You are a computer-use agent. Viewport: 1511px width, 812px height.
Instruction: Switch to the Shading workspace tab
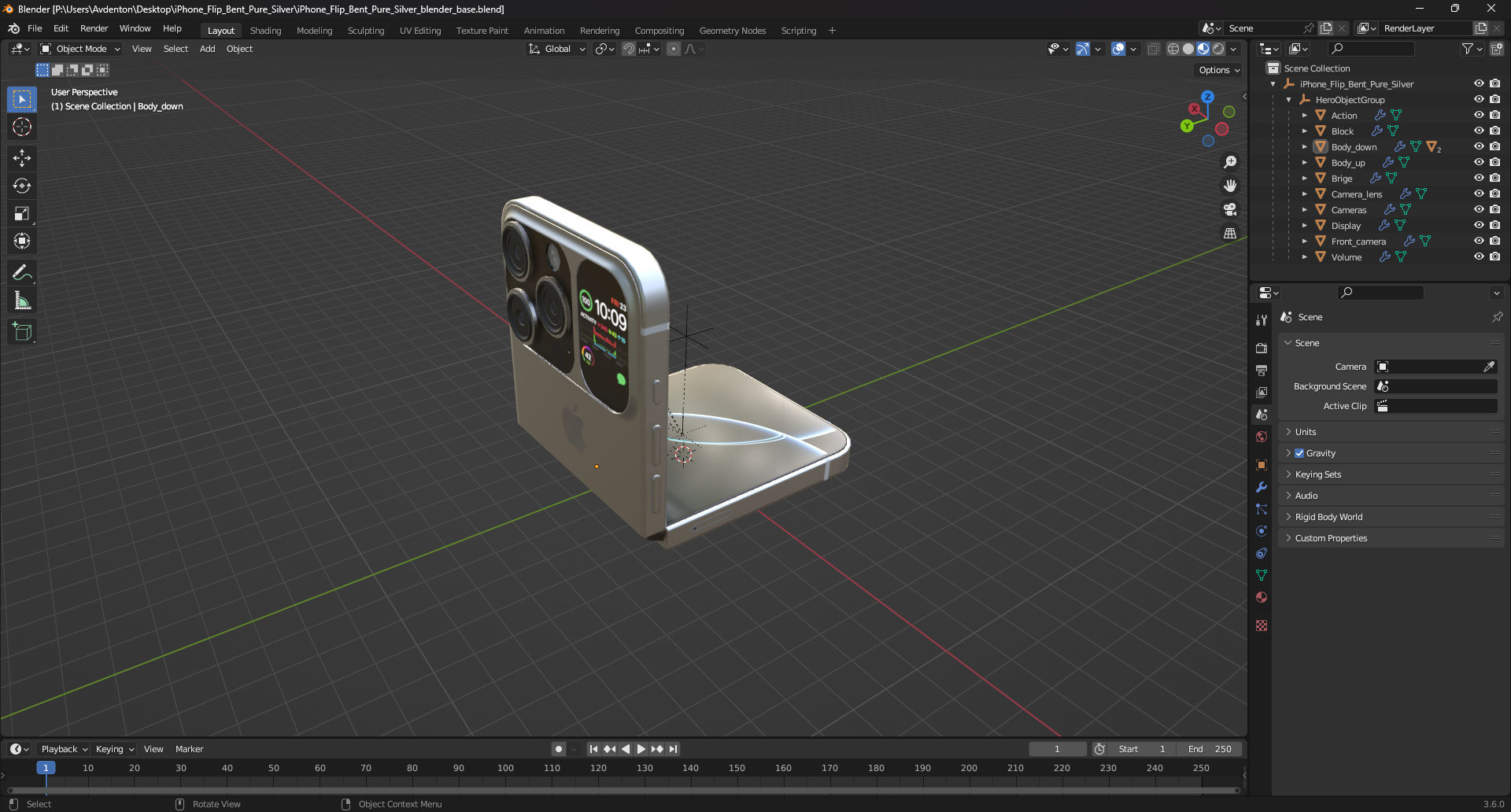(265, 31)
